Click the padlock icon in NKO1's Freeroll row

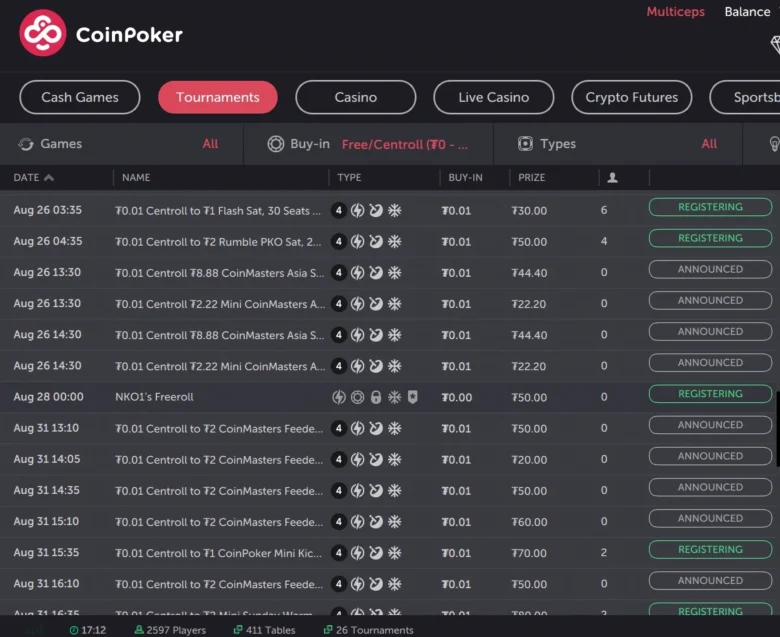(376, 397)
